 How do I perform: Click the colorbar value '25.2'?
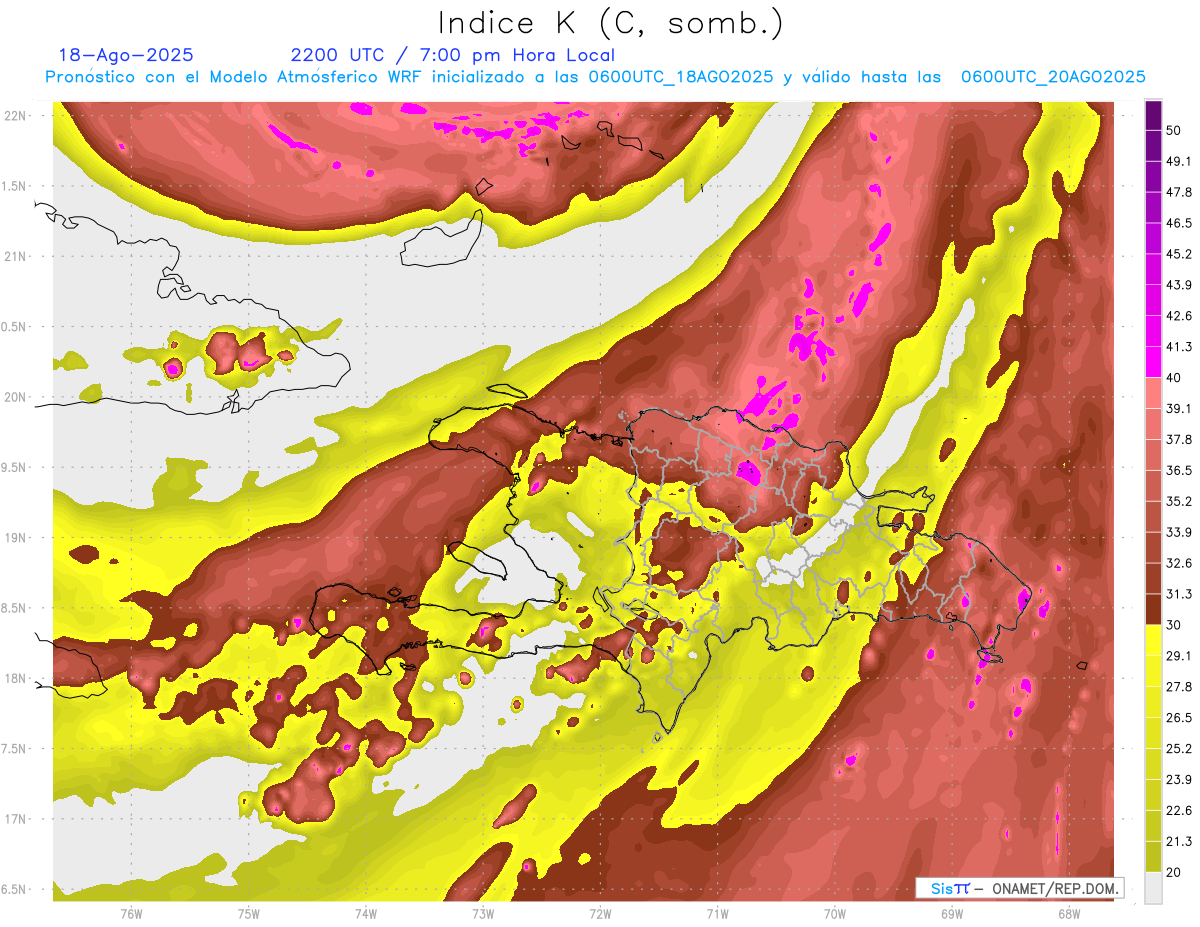coord(1179,748)
